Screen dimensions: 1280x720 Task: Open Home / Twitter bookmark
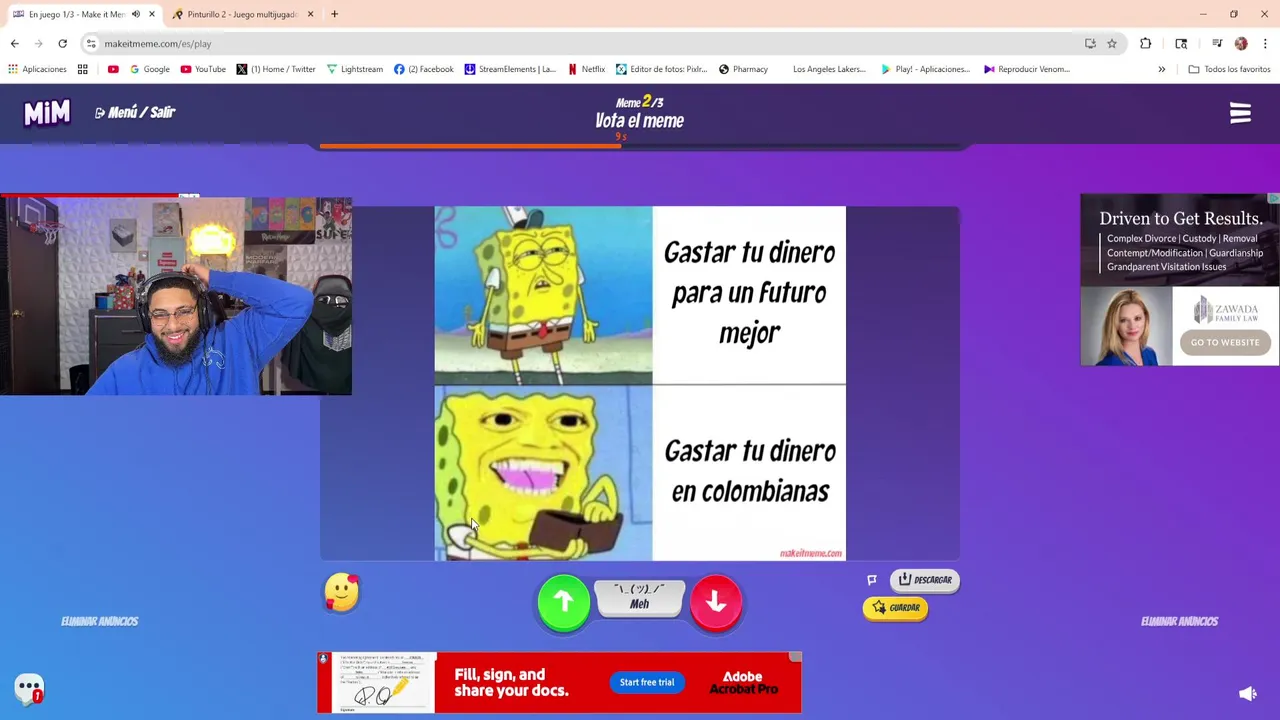pos(276,69)
